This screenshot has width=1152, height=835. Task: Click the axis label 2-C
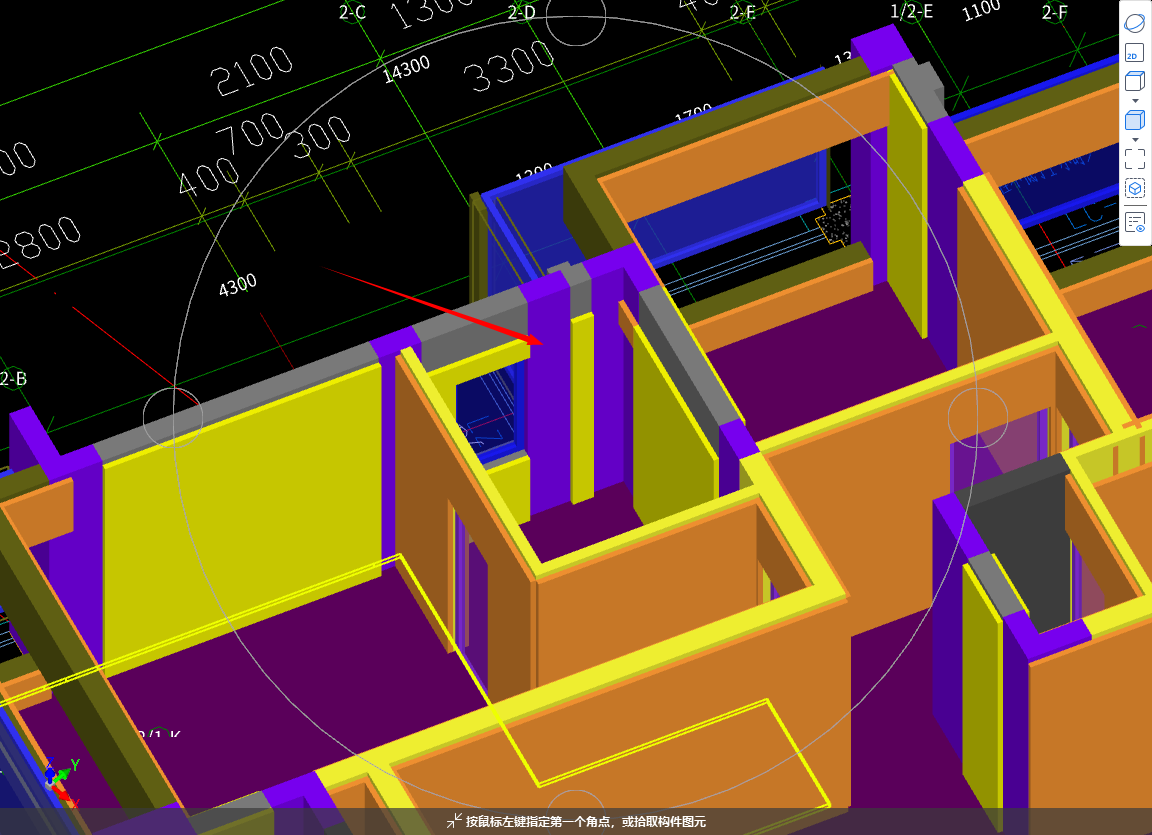(x=352, y=12)
